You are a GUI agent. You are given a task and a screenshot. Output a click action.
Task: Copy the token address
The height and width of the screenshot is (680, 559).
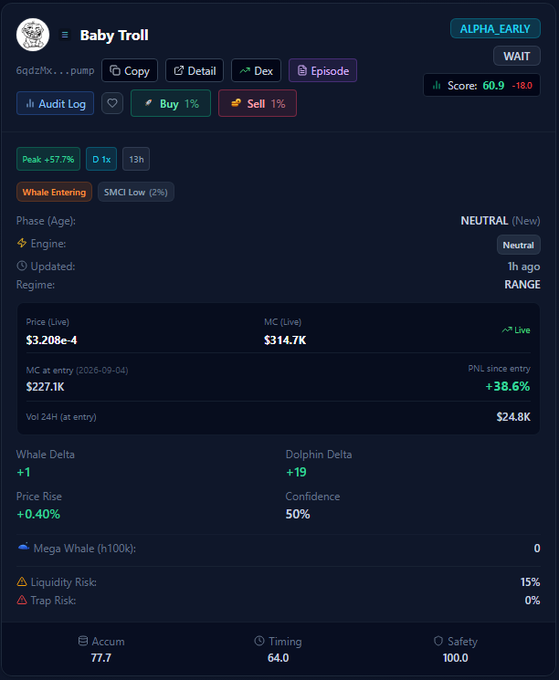pos(129,70)
